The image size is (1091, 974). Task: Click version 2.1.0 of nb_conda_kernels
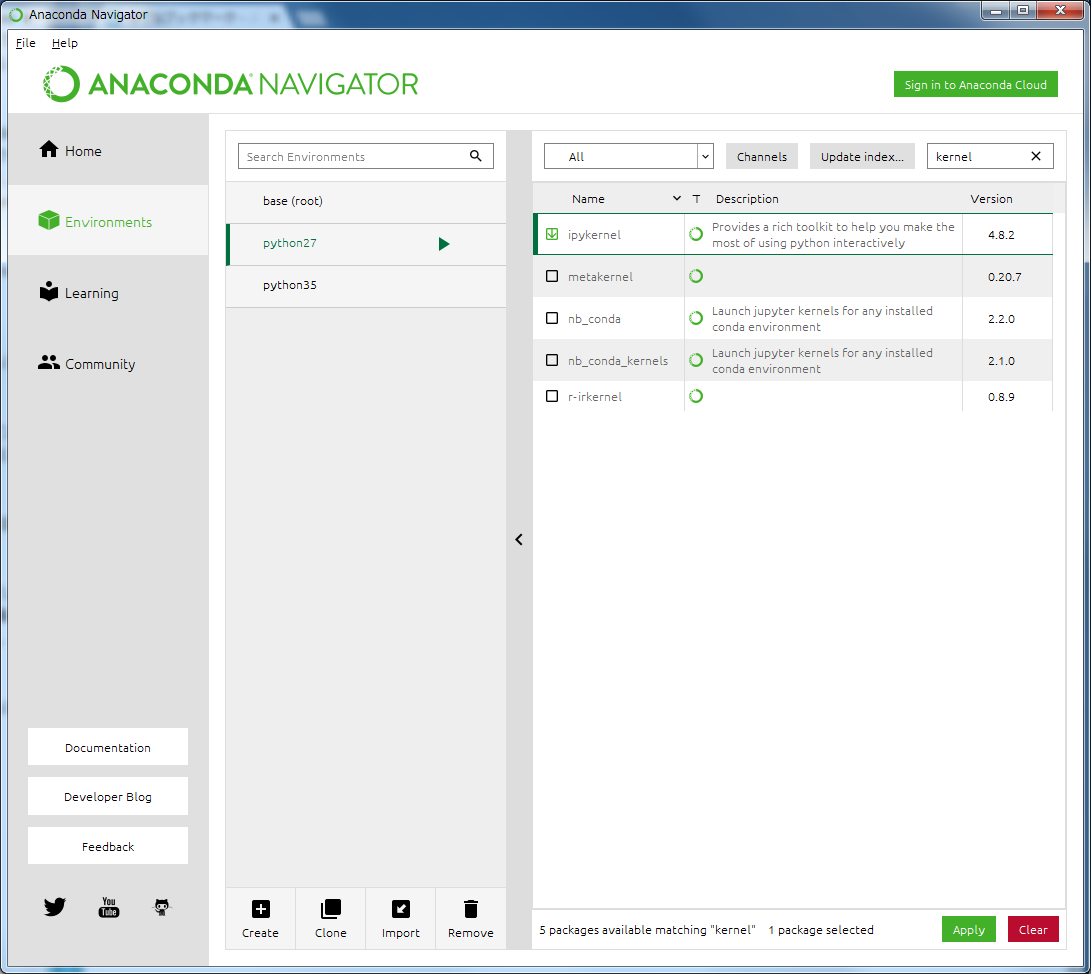(1001, 360)
